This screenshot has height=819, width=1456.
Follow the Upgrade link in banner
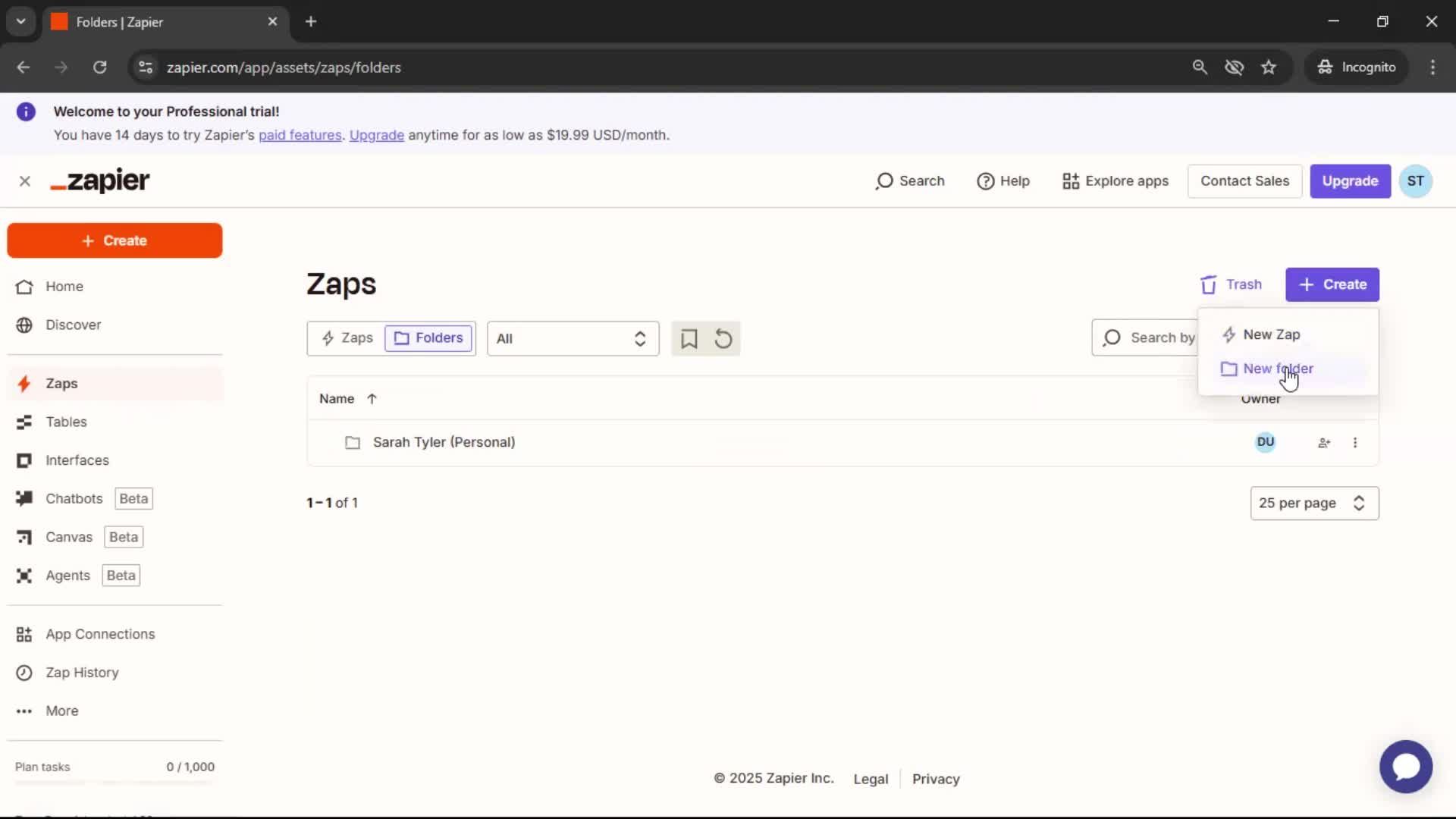click(376, 135)
